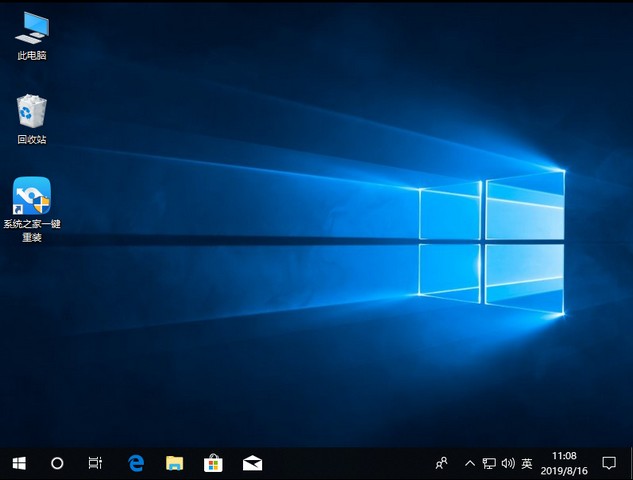Click the 回收站 text label
The image size is (633, 480).
[x=31, y=139]
